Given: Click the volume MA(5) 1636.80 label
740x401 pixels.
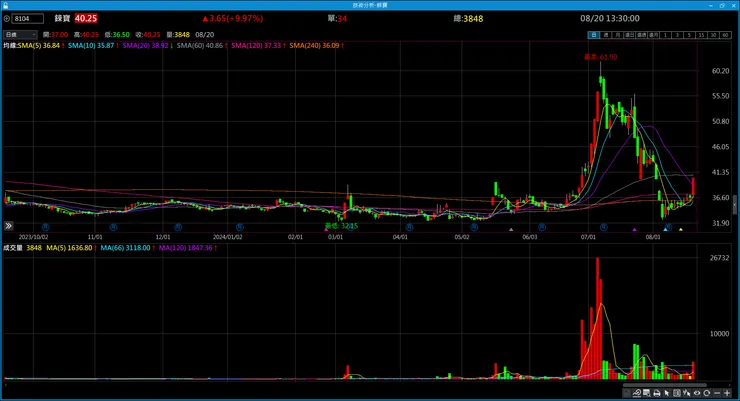Looking at the screenshot, I should coord(71,248).
